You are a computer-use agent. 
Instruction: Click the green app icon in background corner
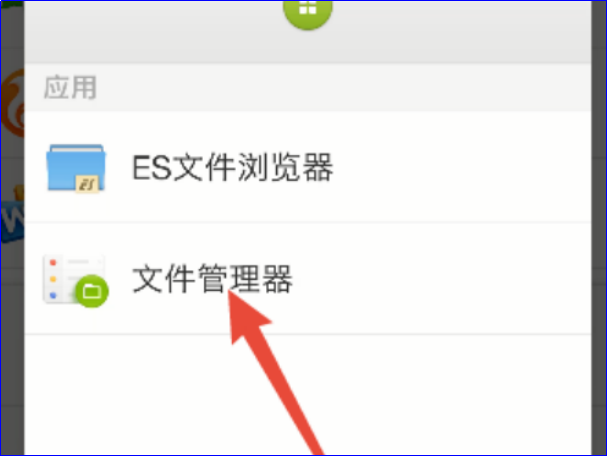pyautogui.click(x=12, y=5)
